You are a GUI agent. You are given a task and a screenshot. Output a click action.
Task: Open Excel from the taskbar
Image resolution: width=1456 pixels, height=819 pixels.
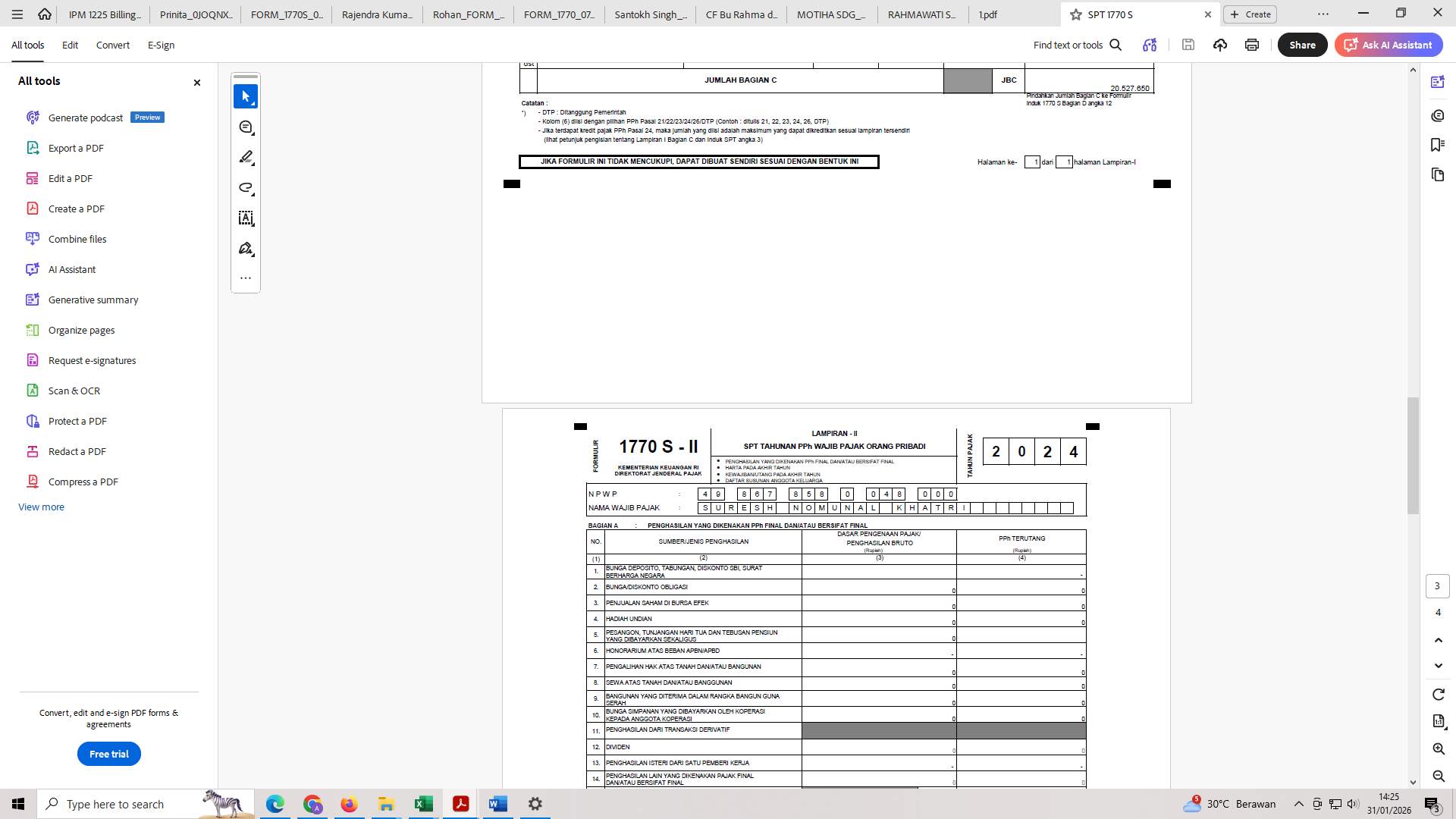423,804
